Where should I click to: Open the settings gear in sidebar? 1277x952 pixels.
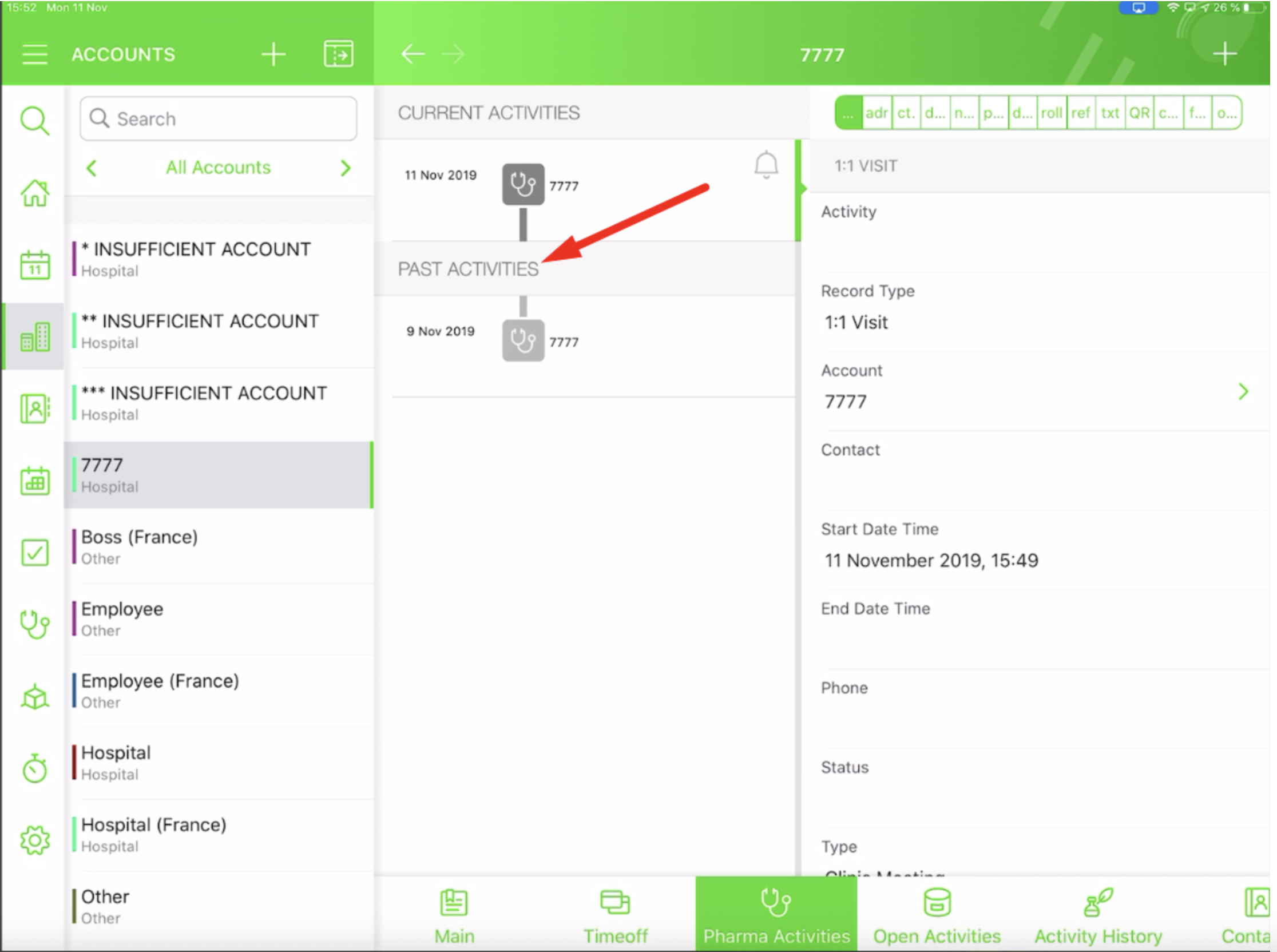(x=35, y=840)
